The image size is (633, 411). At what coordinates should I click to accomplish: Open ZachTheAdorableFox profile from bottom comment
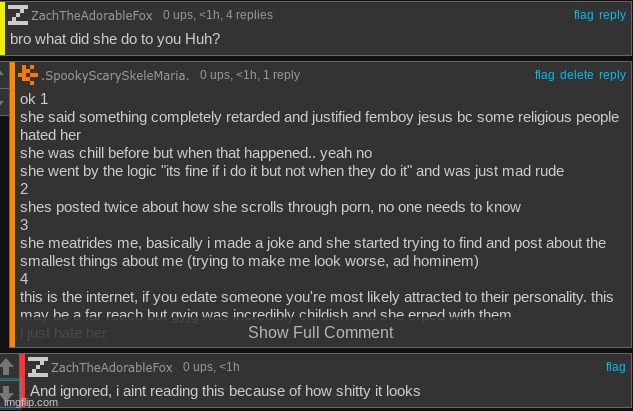point(112,368)
